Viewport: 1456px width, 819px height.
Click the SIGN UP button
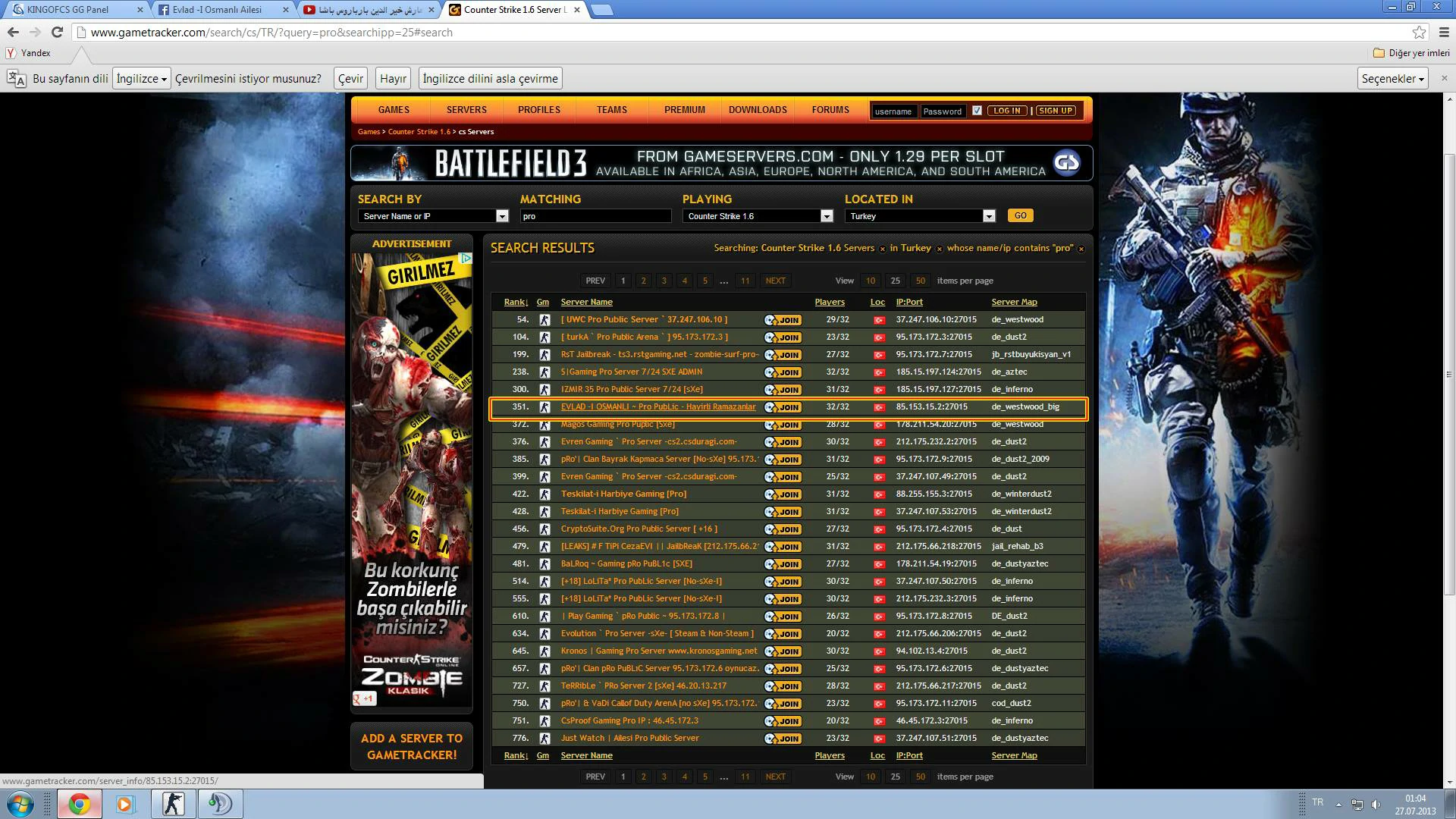click(x=1056, y=111)
